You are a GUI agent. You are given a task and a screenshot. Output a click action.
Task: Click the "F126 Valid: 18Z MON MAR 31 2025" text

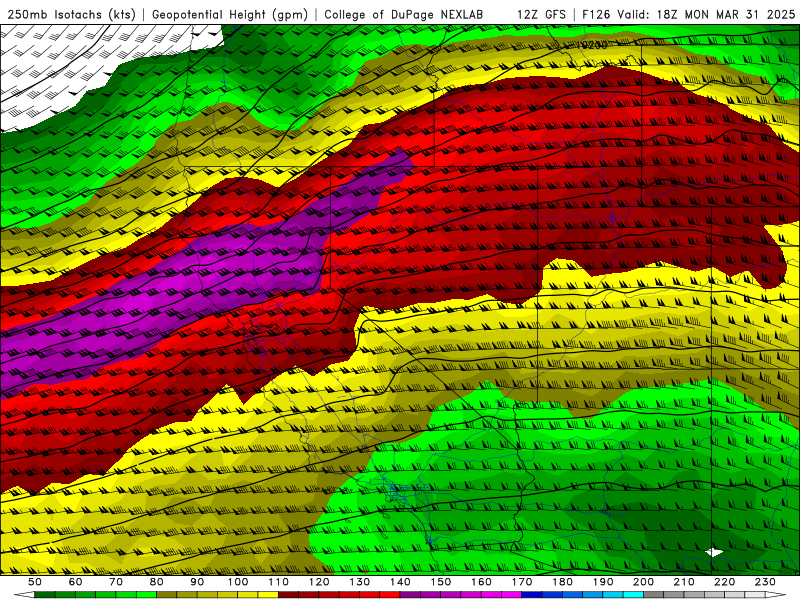coord(688,14)
